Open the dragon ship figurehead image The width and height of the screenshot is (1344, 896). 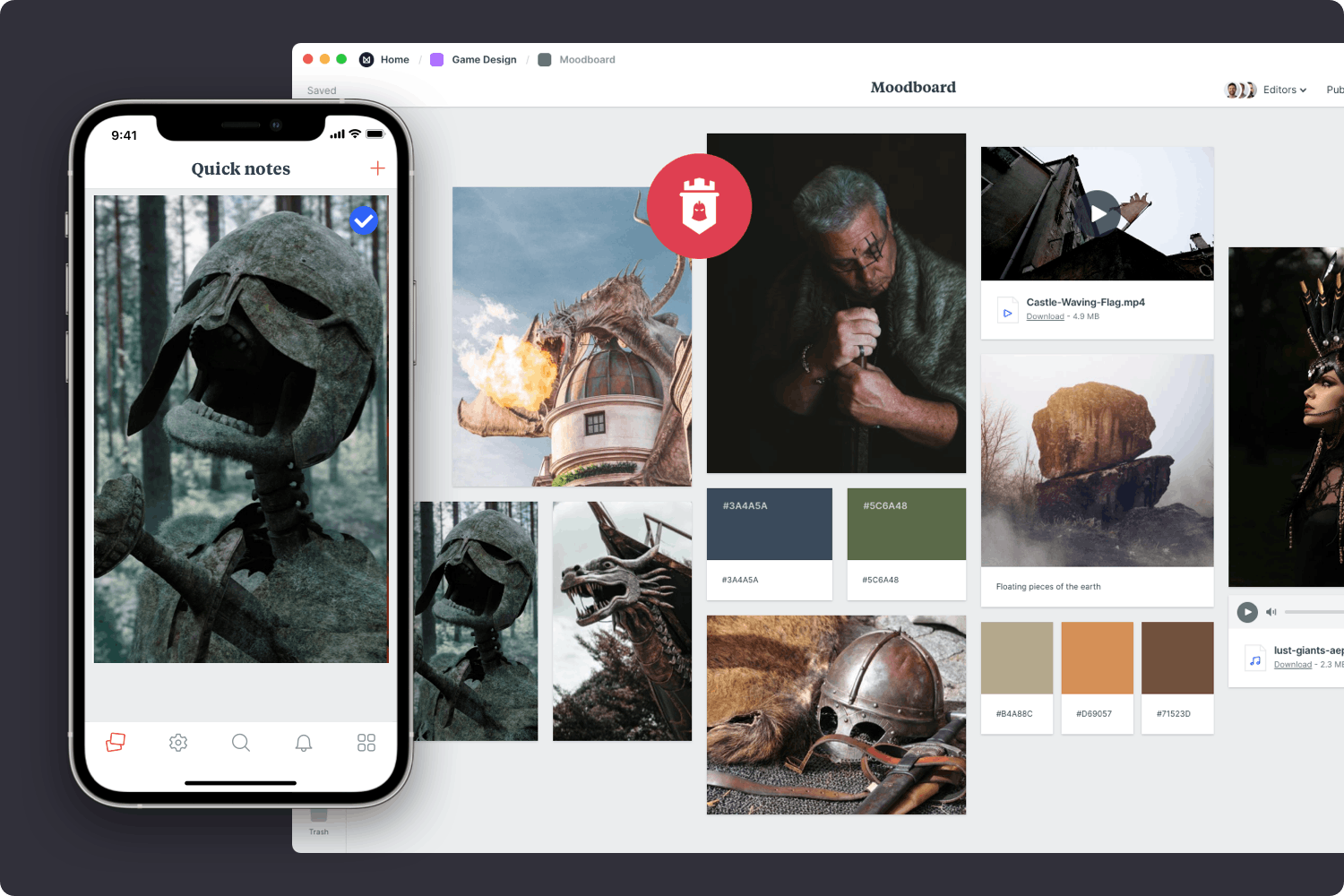pyautogui.click(x=622, y=621)
